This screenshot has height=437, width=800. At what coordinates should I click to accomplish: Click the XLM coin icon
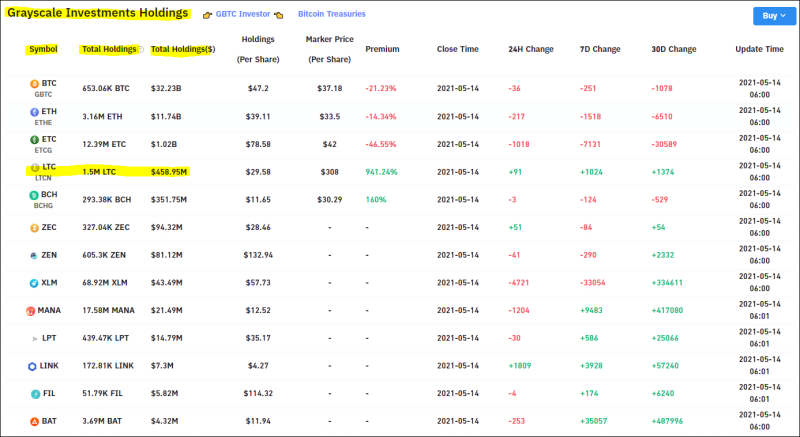pyautogui.click(x=34, y=283)
